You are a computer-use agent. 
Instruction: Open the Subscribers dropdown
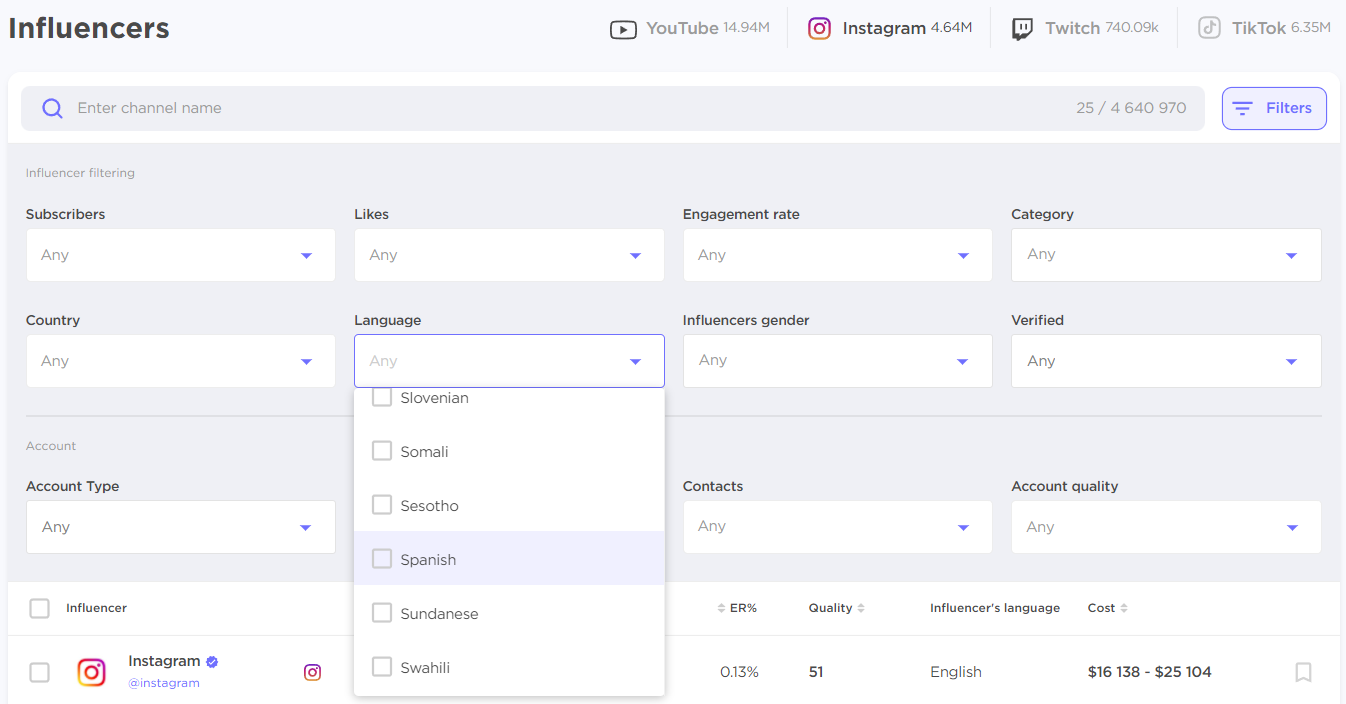click(180, 255)
